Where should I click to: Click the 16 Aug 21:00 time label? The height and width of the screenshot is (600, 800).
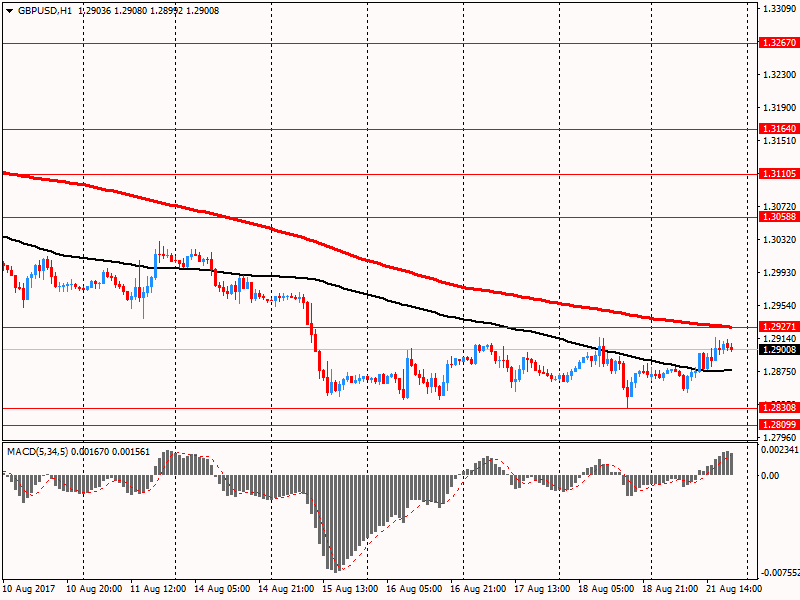click(478, 589)
